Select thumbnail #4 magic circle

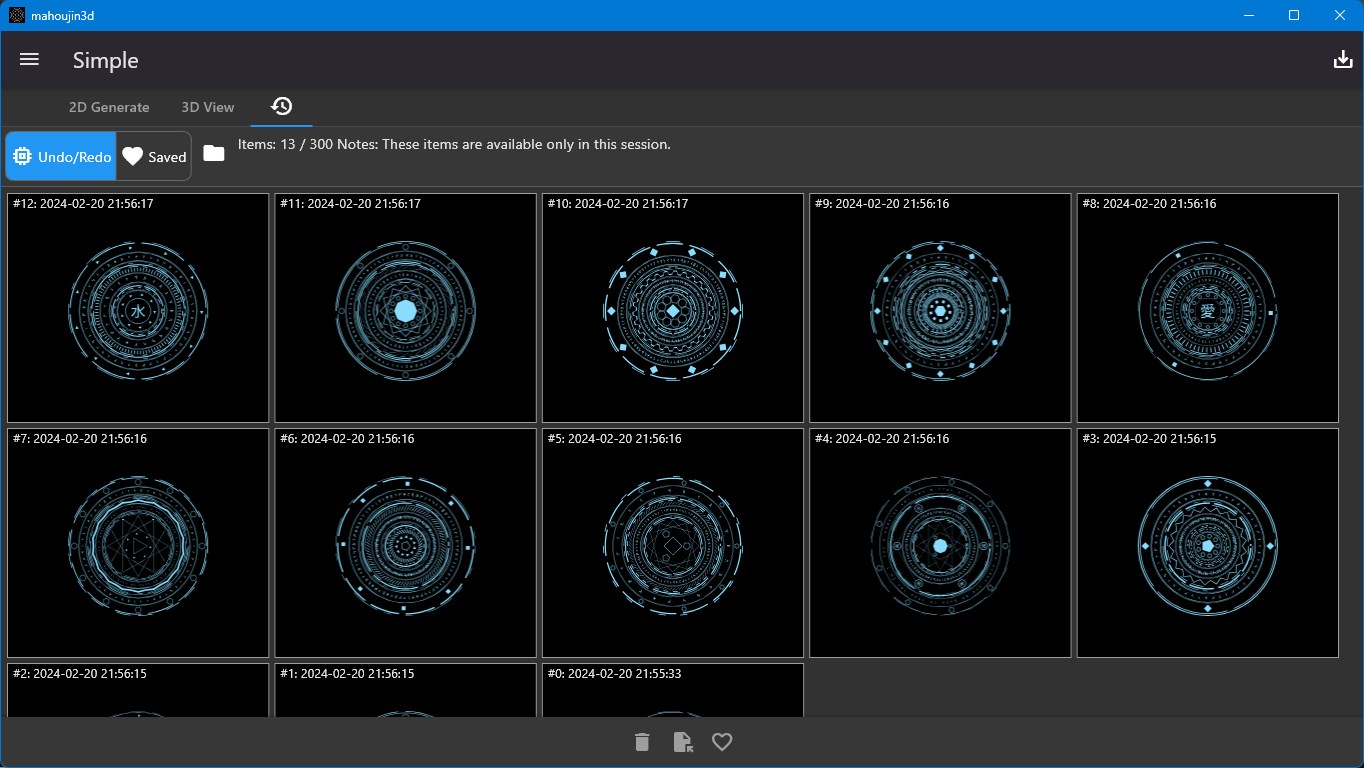point(940,543)
